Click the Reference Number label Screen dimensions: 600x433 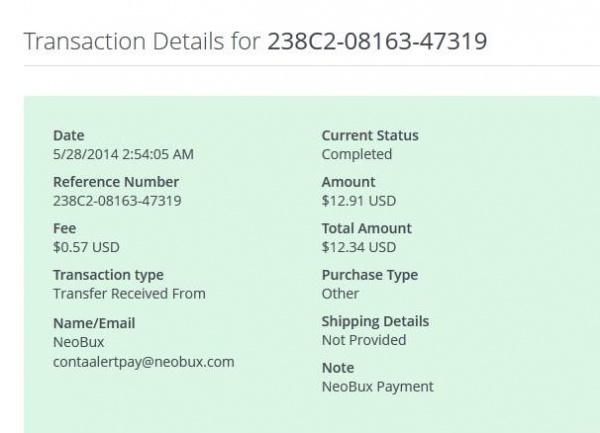[115, 182]
